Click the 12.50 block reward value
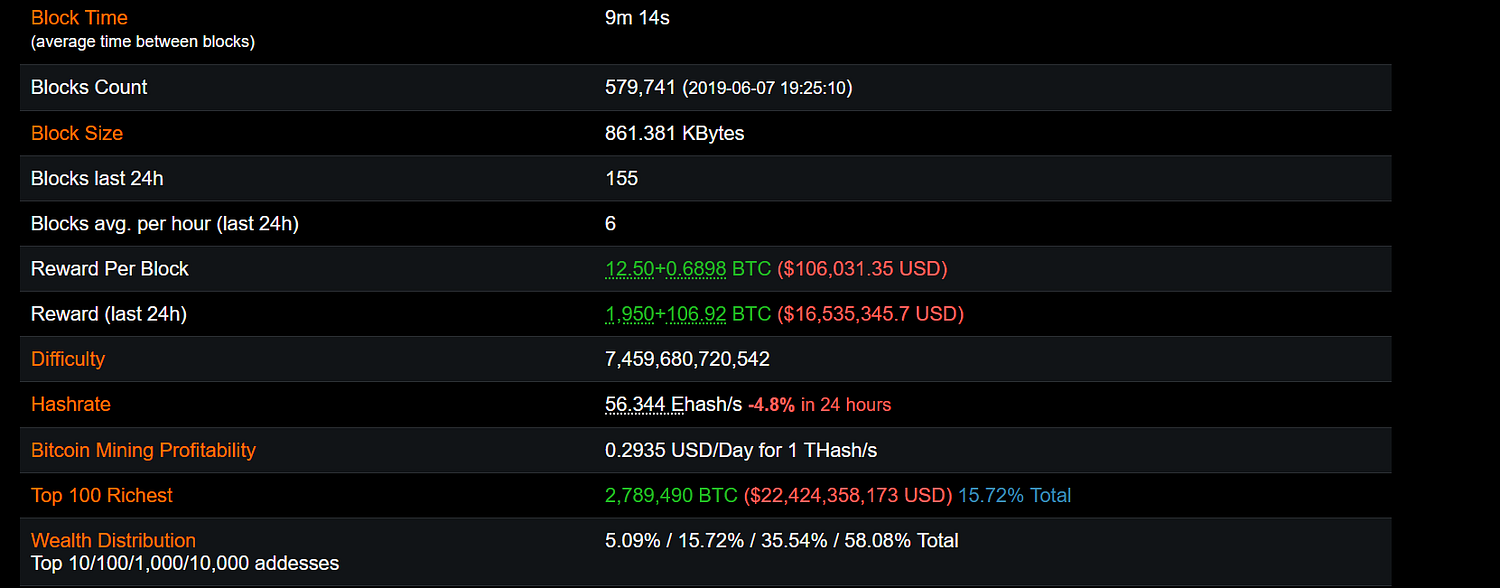The image size is (1500, 588). click(629, 269)
